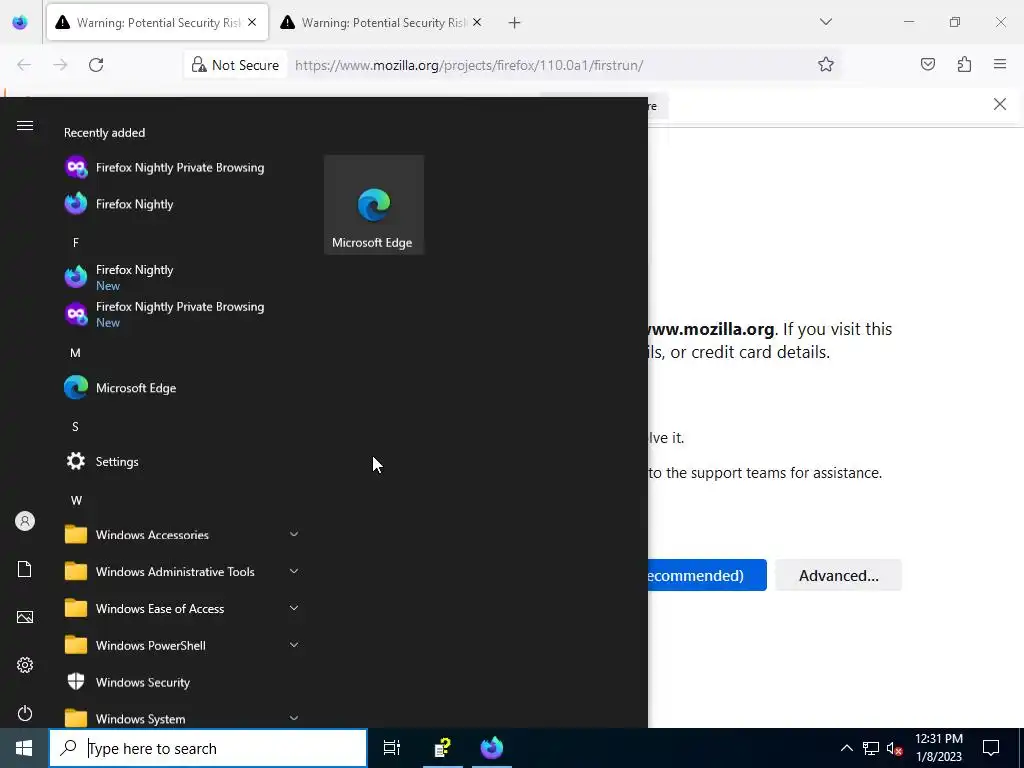Open the Action Center notifications icon
The image size is (1024, 768).
pyautogui.click(x=991, y=748)
